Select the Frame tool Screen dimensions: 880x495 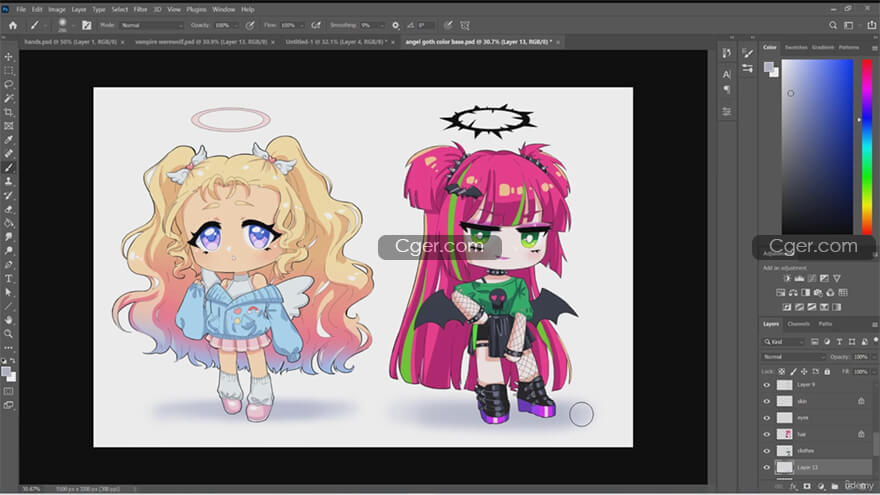8,126
